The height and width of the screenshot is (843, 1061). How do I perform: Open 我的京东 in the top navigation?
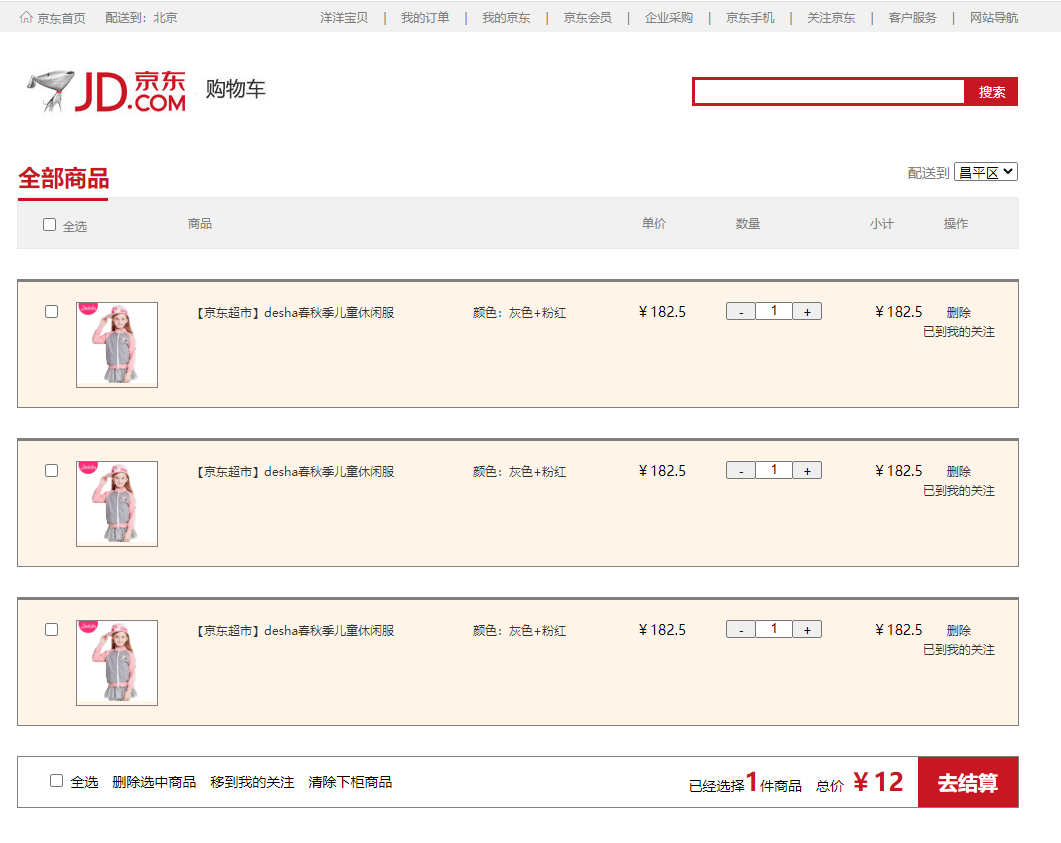click(506, 18)
